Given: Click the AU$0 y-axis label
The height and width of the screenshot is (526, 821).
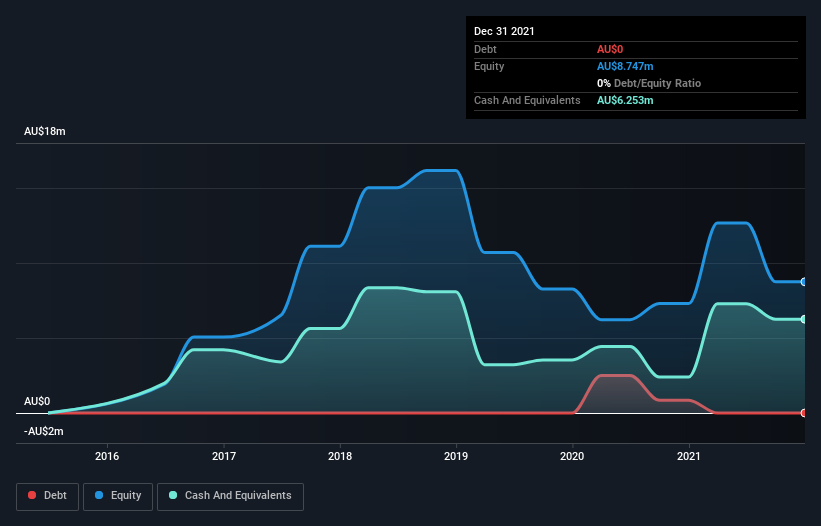Looking at the screenshot, I should point(37,401).
